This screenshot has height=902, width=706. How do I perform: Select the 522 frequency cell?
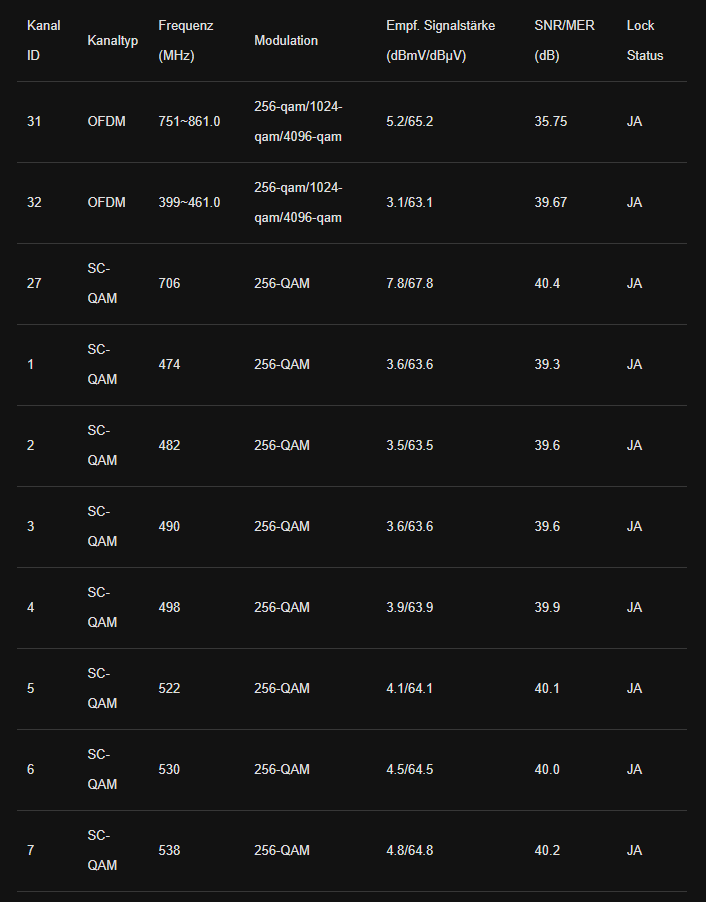click(169, 689)
